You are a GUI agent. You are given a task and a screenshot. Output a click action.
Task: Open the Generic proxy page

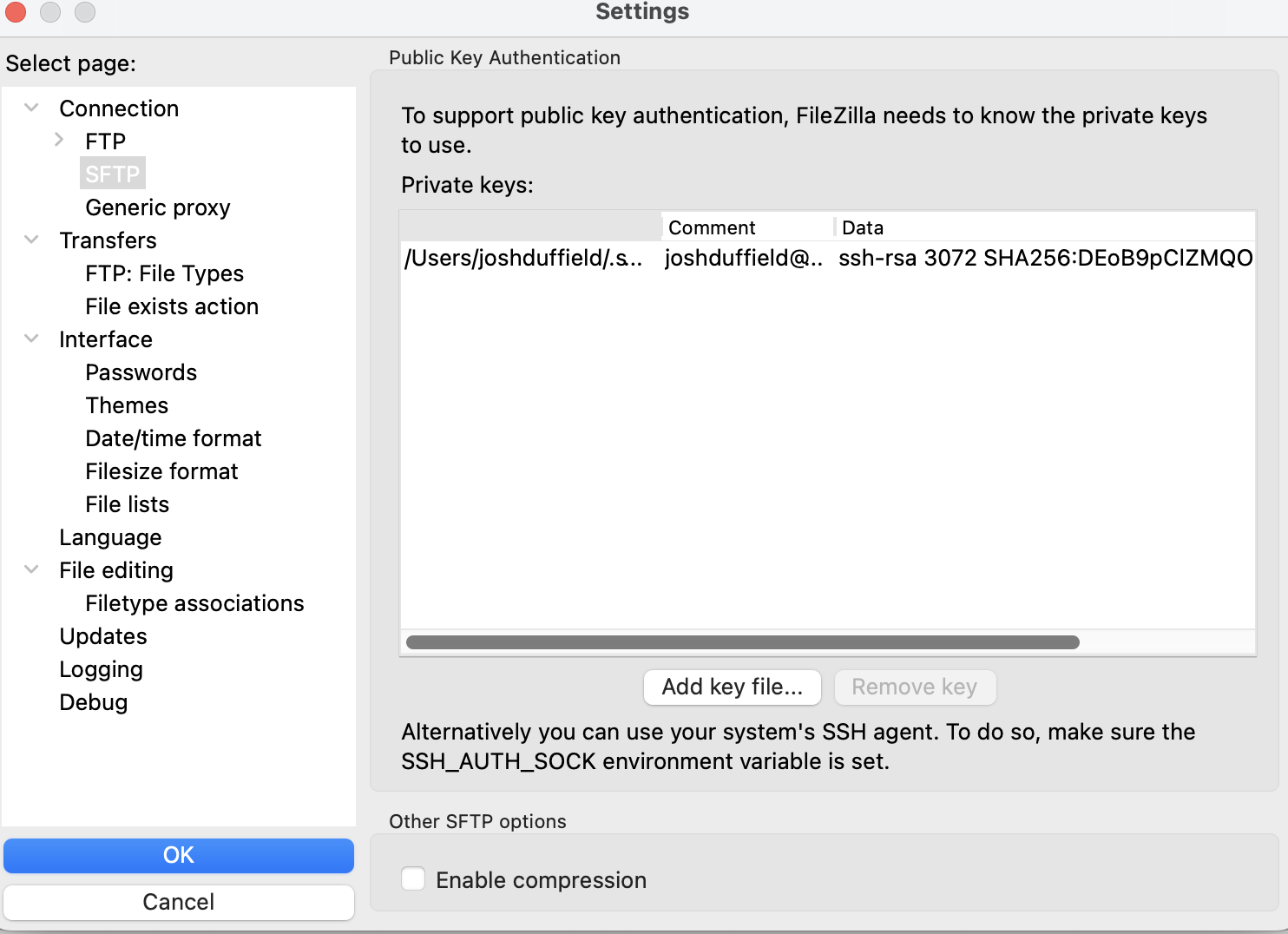tap(158, 207)
